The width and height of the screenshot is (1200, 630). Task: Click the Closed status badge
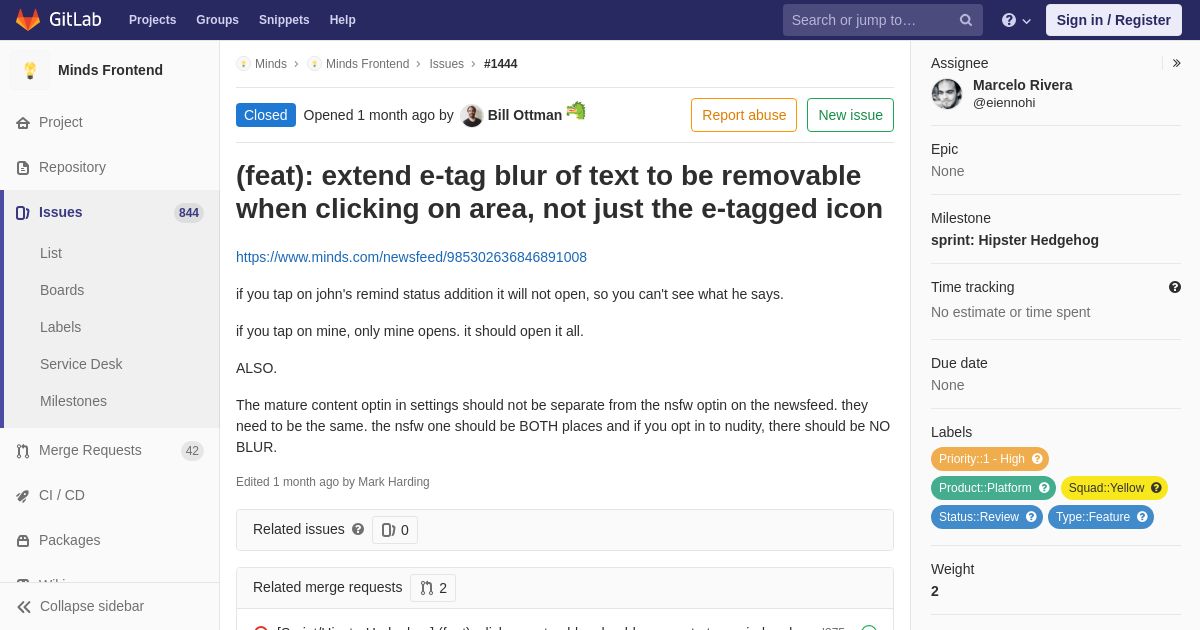point(266,115)
